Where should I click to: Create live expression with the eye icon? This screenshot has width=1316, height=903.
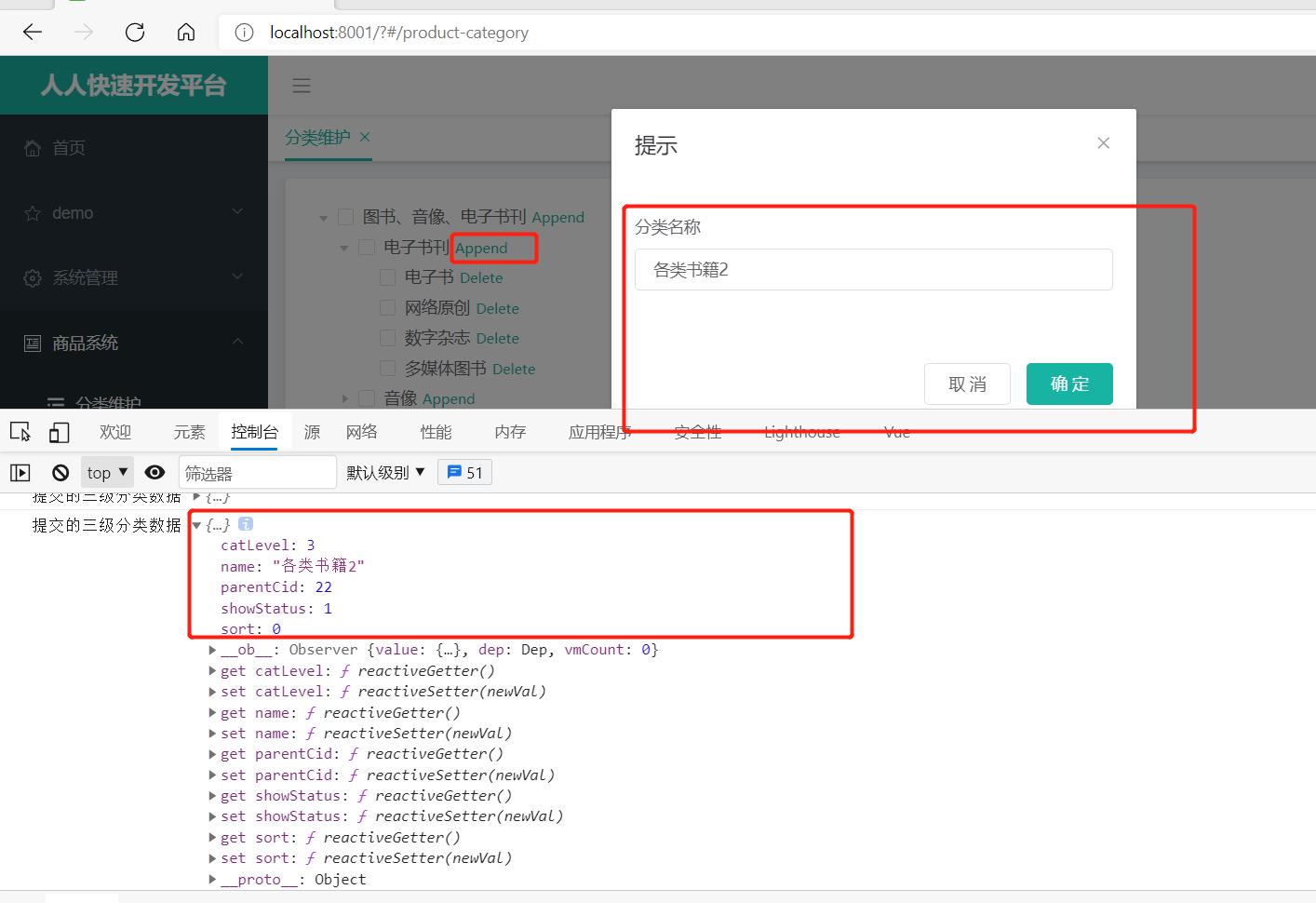[154, 472]
